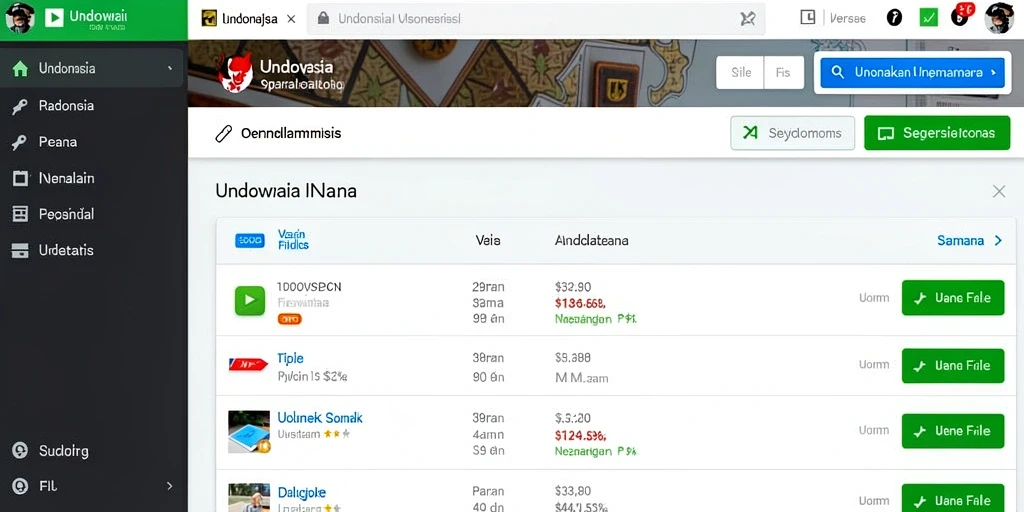Open the notifications icon with red badge
Image resolution: width=1024 pixels, height=512 pixels.
[x=962, y=15]
